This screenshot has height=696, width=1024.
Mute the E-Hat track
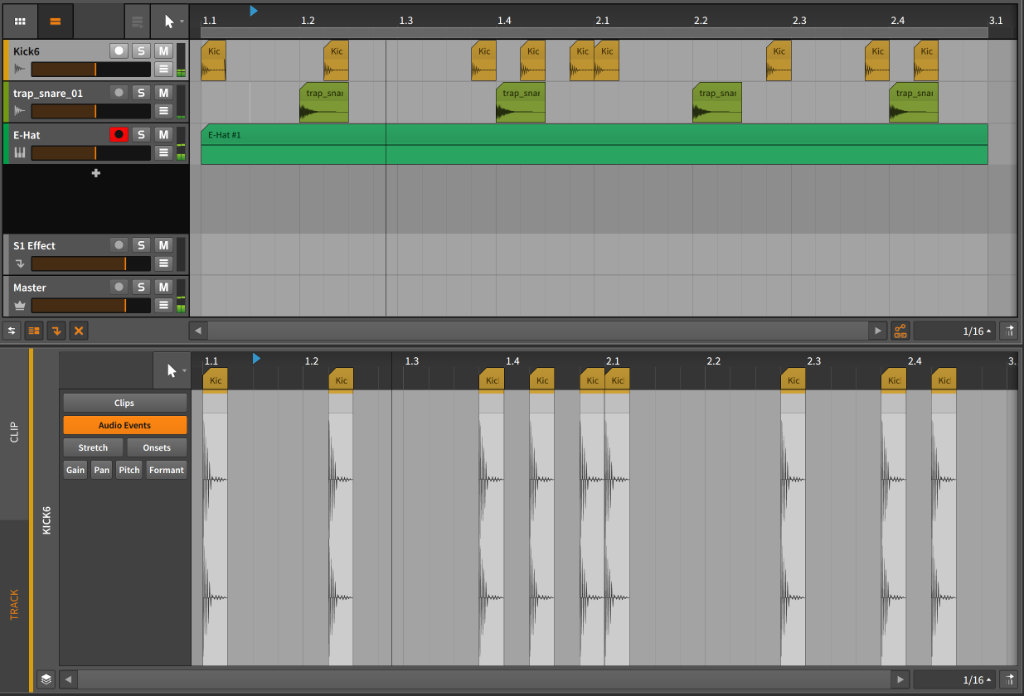(x=163, y=134)
